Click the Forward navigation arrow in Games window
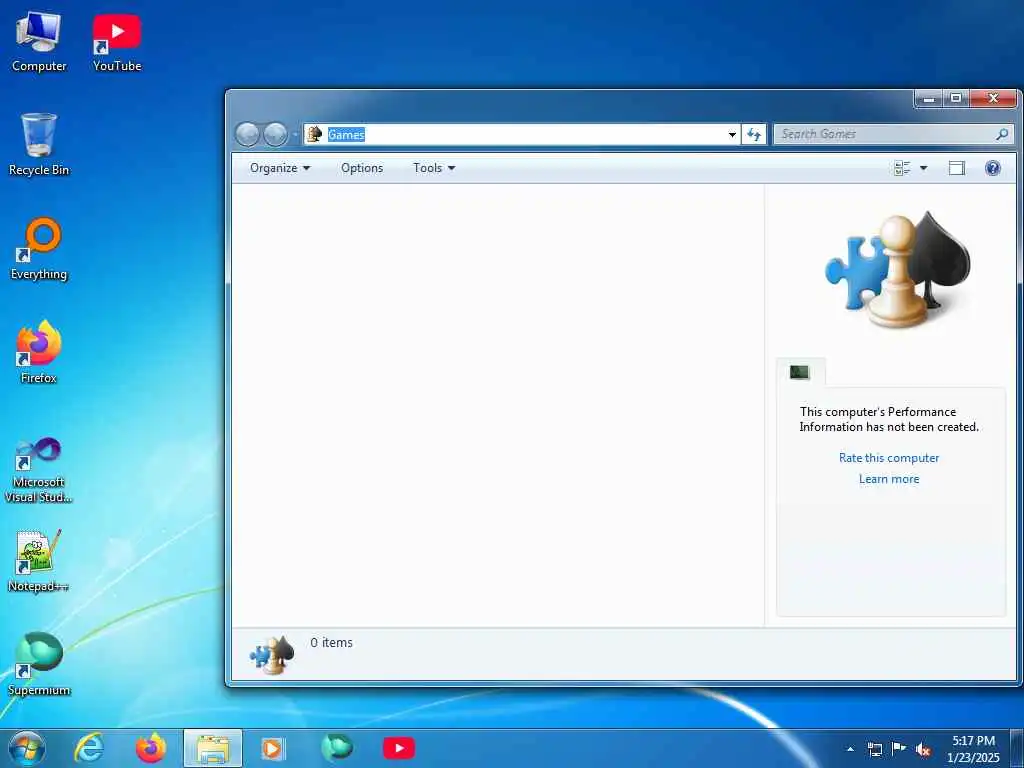Screen dimensions: 1024x768 275,135
